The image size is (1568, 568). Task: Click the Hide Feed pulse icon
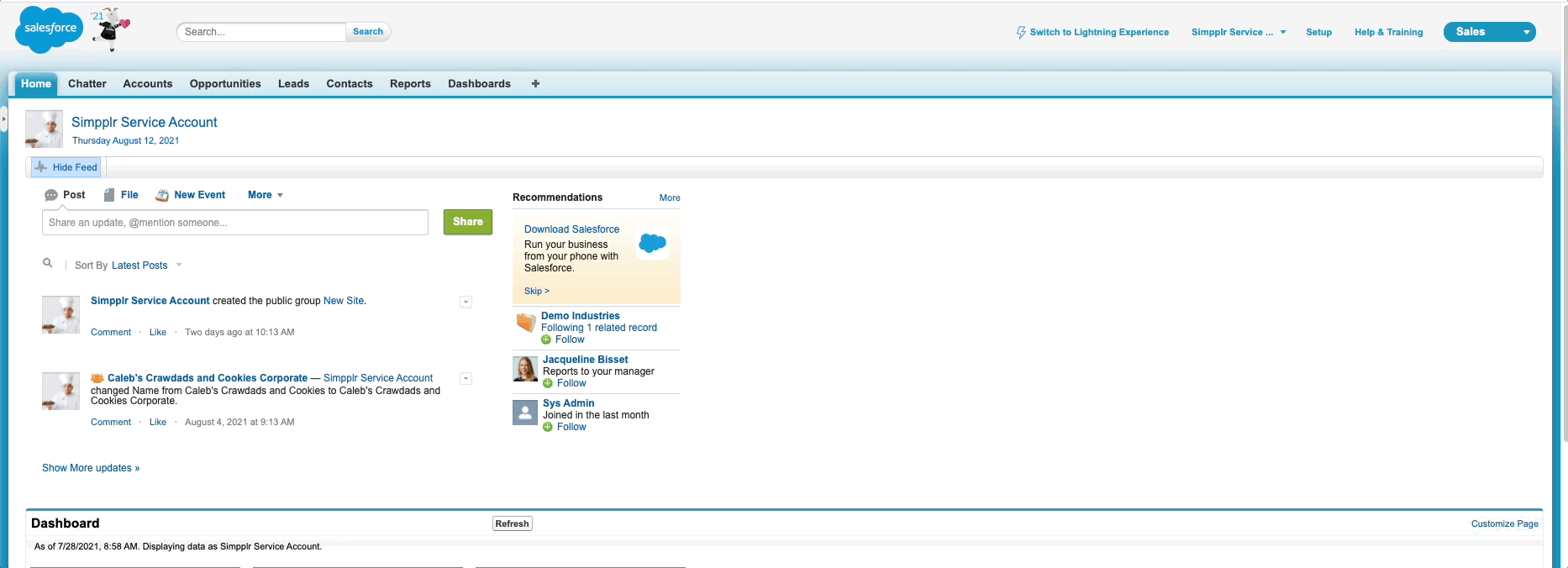[40, 167]
